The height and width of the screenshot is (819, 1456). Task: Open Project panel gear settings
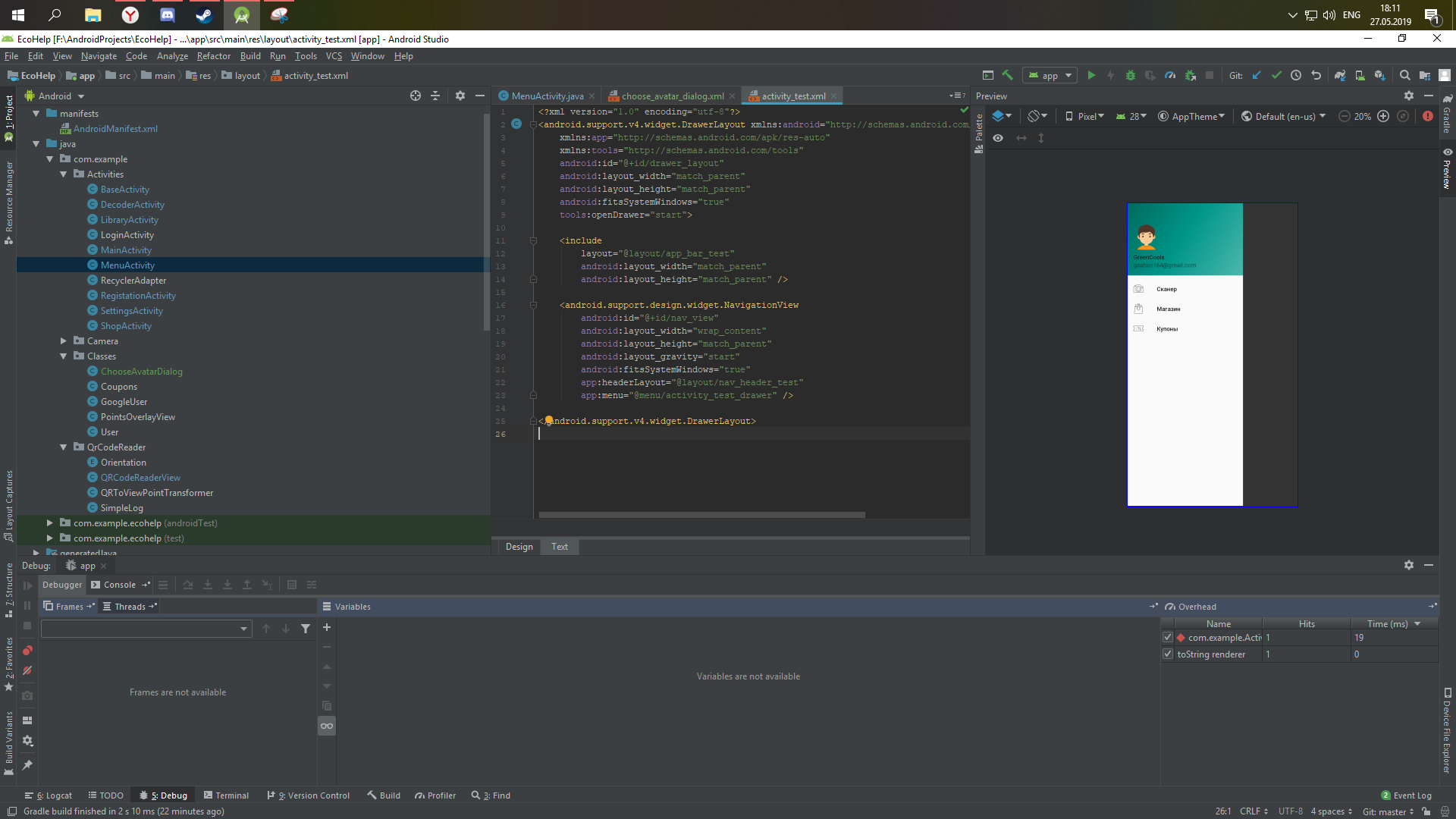(460, 96)
